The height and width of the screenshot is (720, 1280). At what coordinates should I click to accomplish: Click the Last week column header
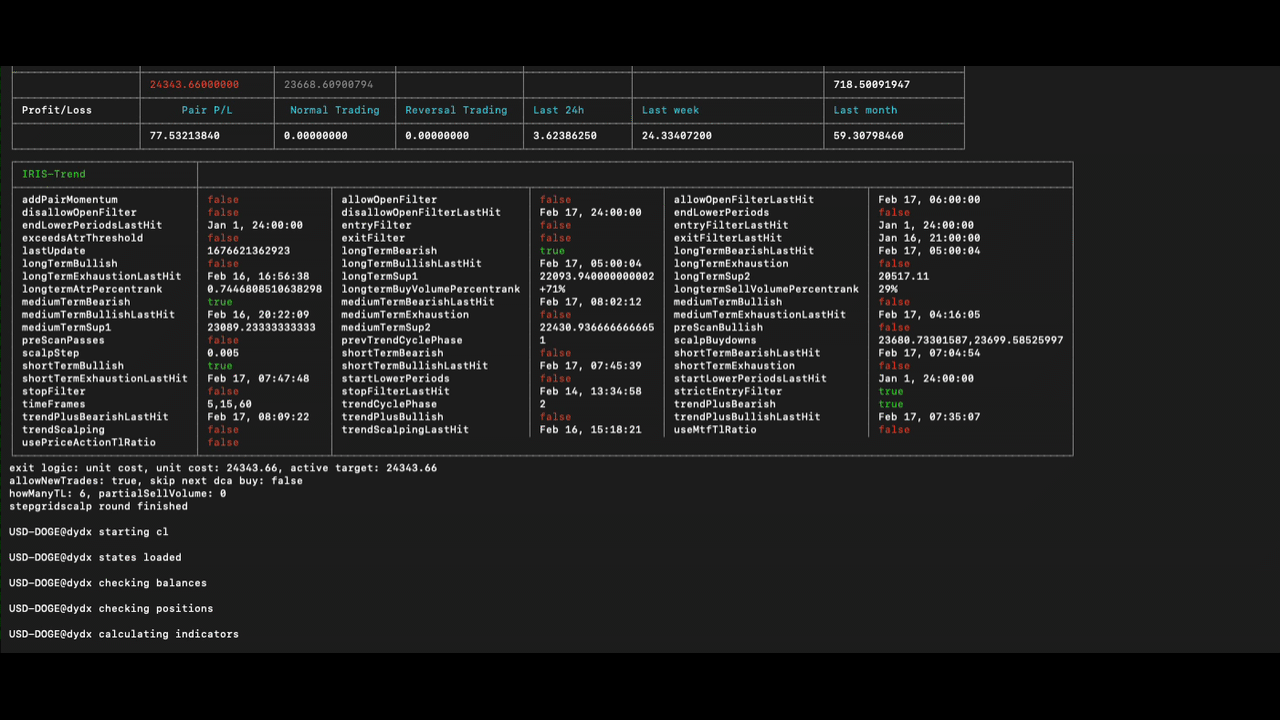click(x=669, y=110)
